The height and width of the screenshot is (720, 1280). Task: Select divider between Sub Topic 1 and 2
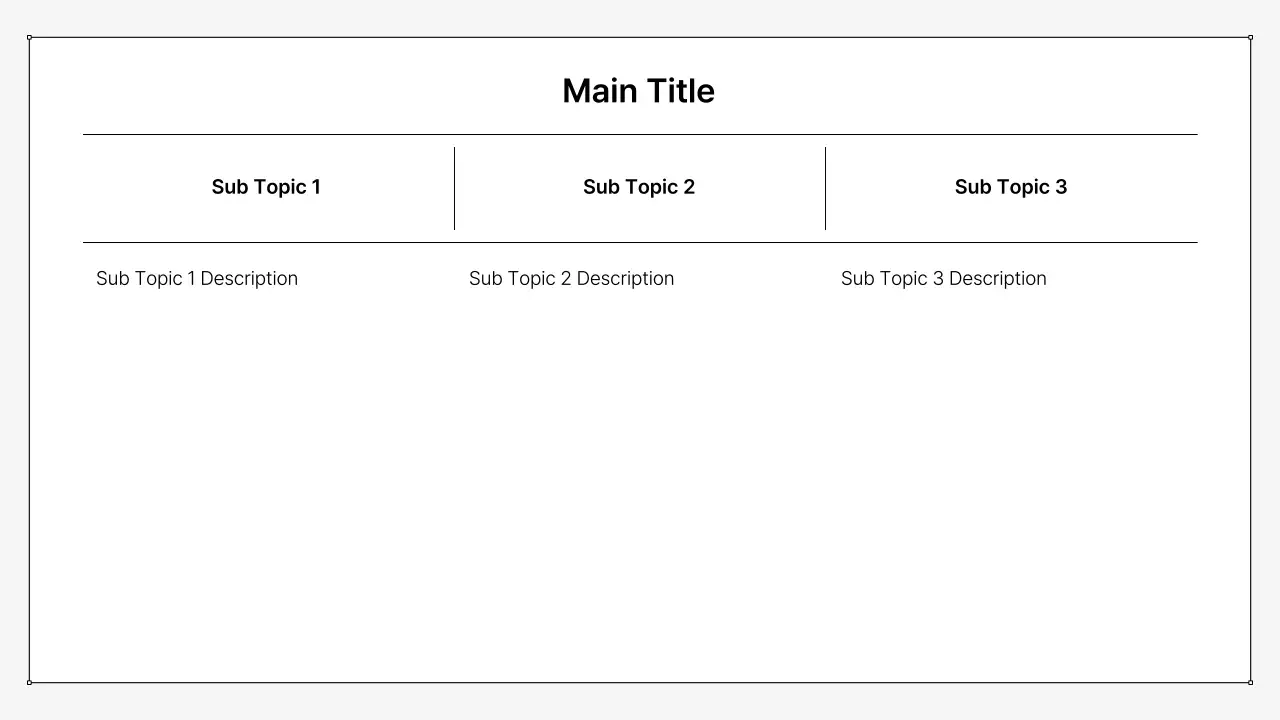coord(454,188)
